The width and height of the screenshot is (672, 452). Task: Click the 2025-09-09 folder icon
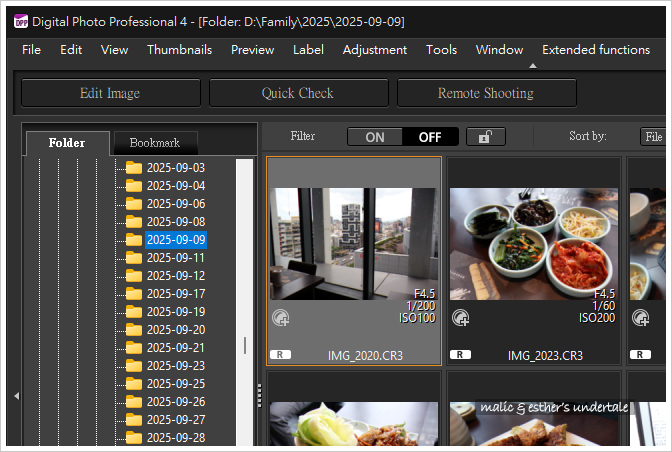pyautogui.click(x=134, y=239)
